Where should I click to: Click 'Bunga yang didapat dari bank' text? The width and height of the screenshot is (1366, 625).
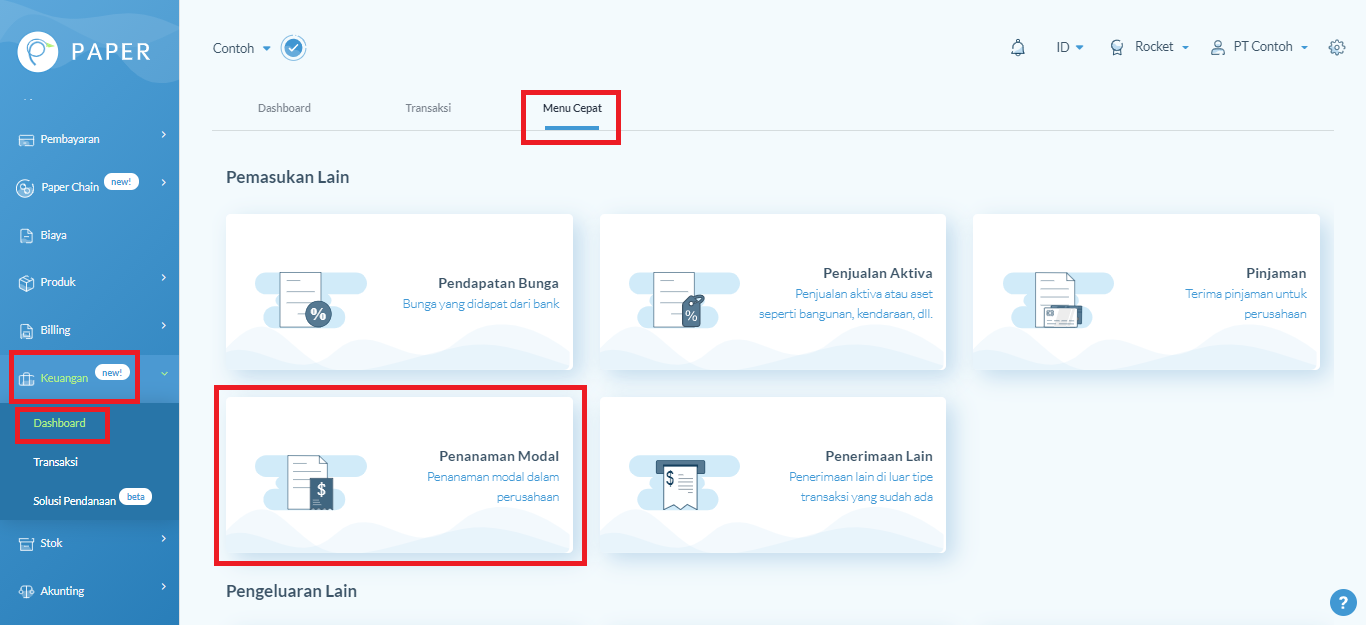(481, 303)
